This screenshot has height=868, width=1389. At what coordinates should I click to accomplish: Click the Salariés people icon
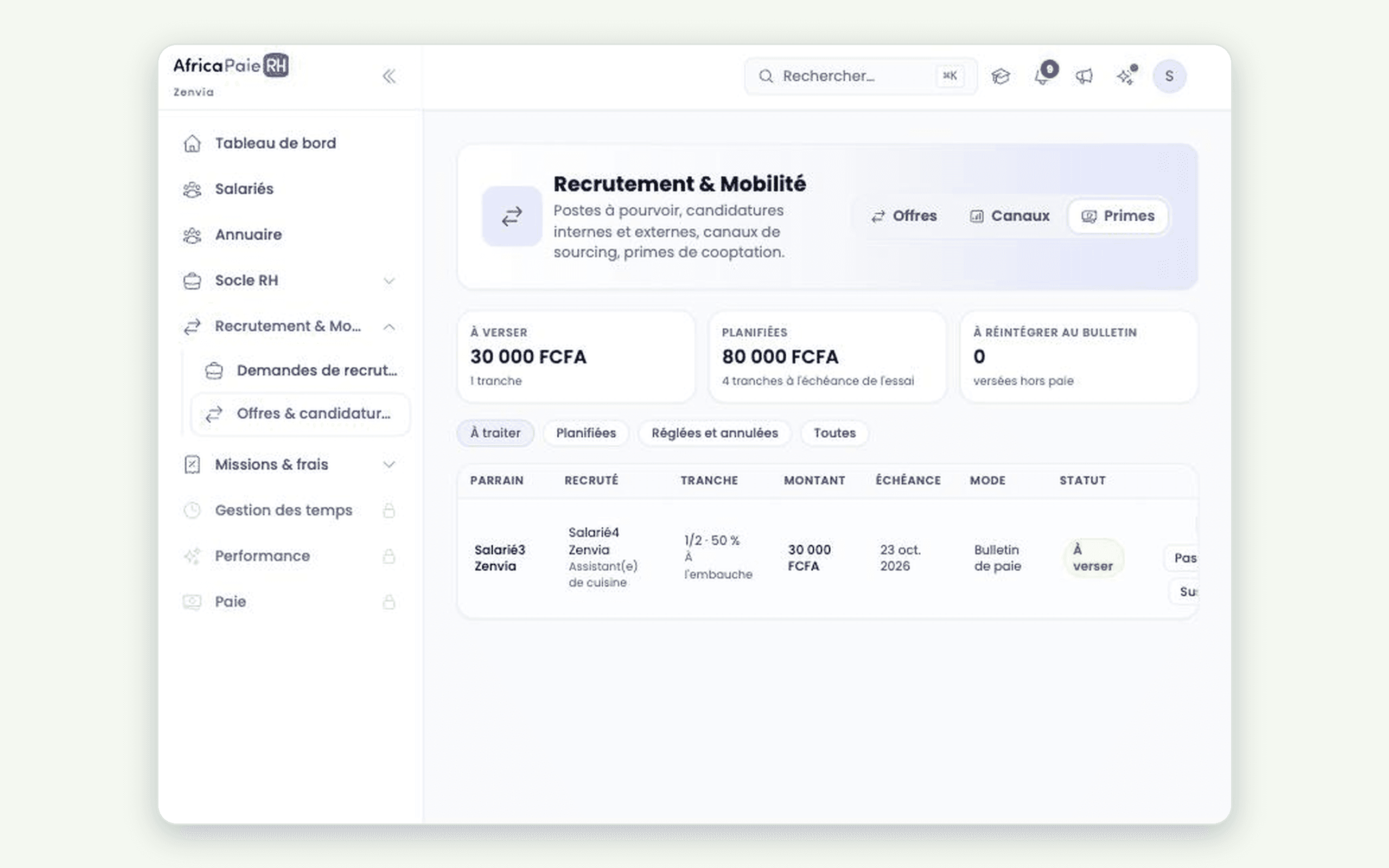pyautogui.click(x=192, y=189)
